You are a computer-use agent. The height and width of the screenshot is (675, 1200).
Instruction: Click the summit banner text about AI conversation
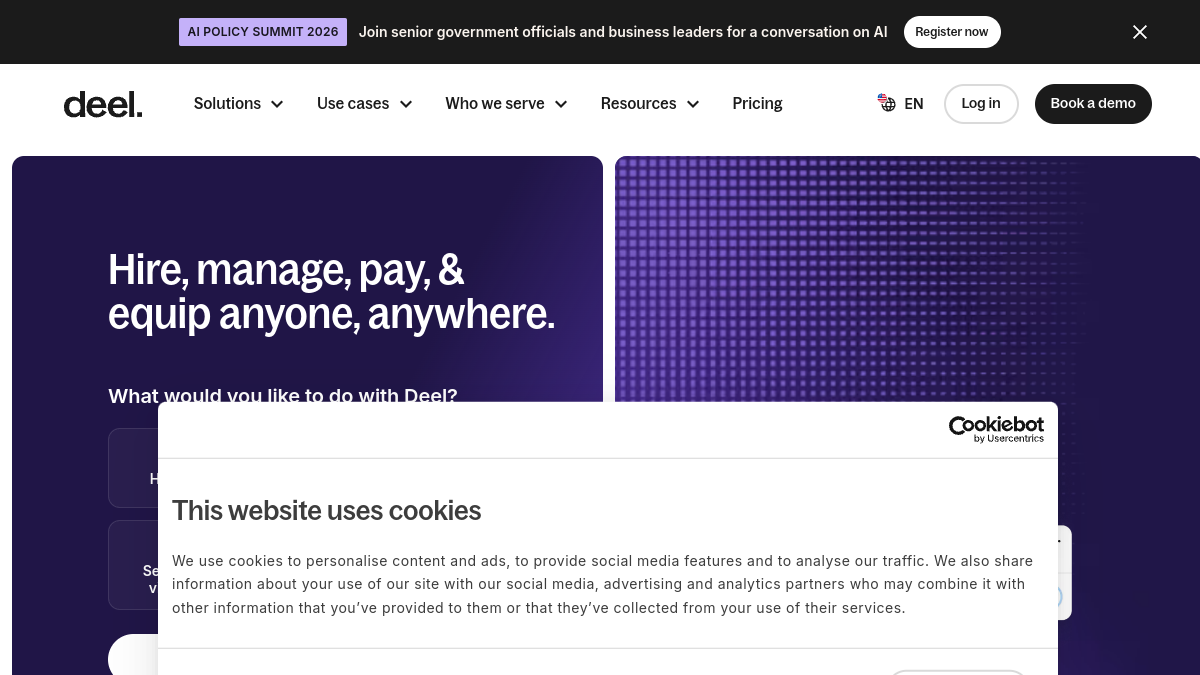[x=623, y=32]
